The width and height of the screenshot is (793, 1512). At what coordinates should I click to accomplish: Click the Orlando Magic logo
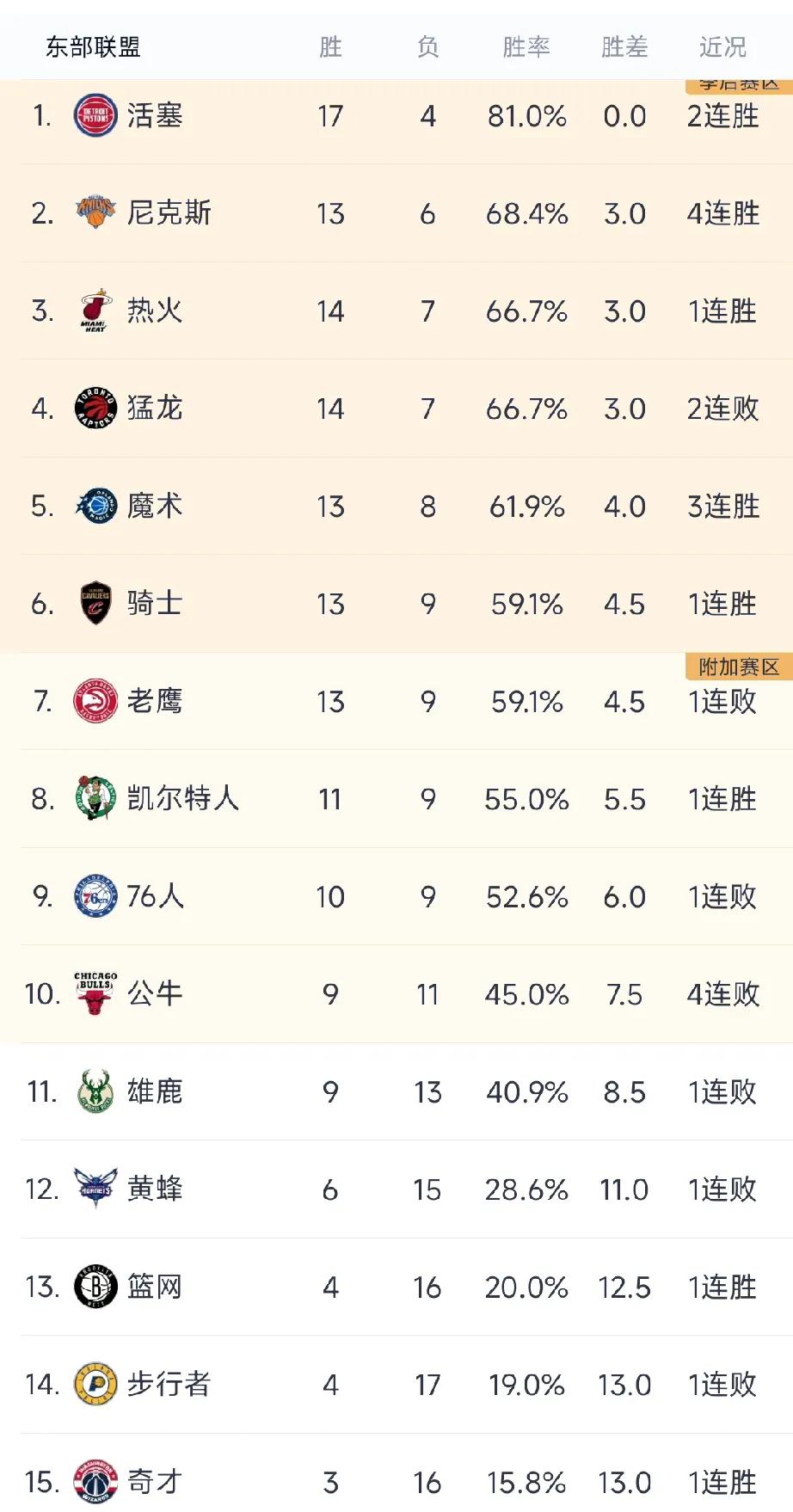[95, 506]
